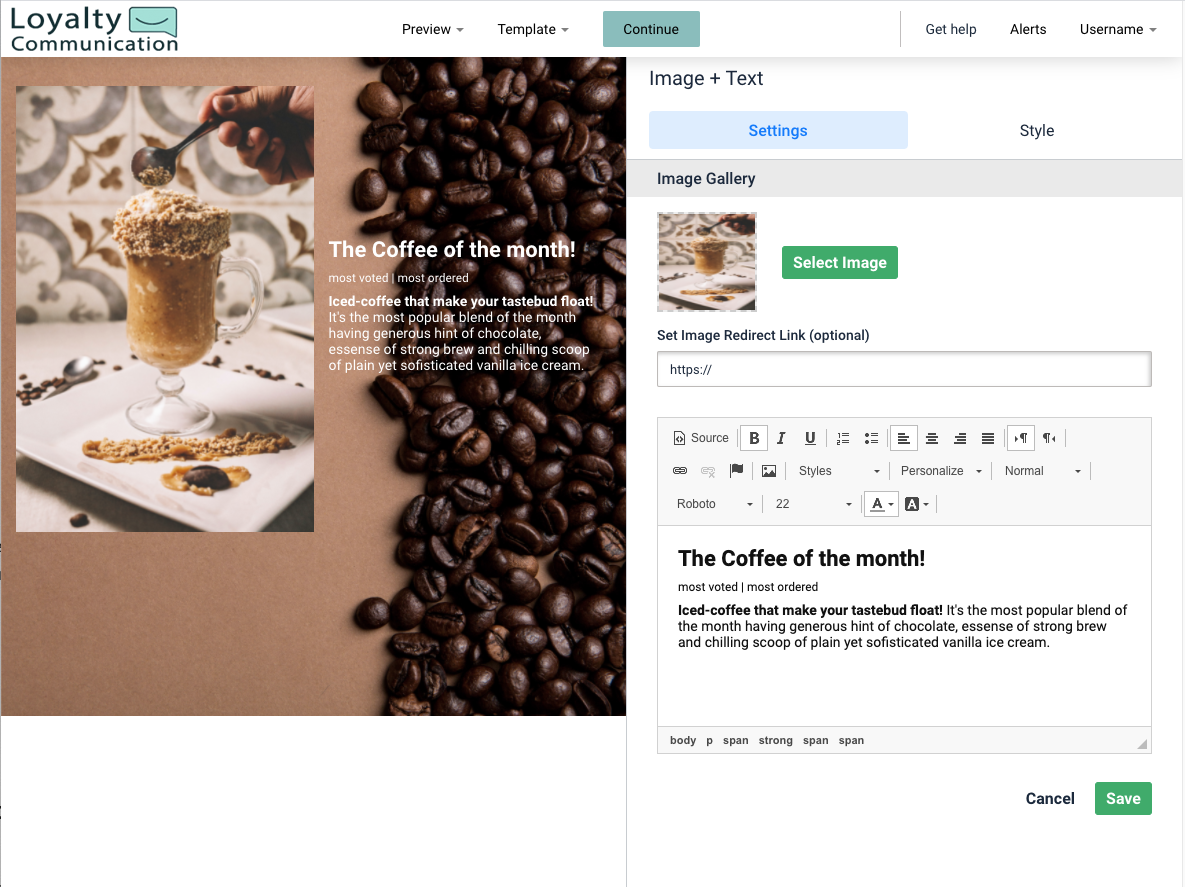The height and width of the screenshot is (887, 1185).
Task: Apply a bulleted list
Action: [871, 437]
